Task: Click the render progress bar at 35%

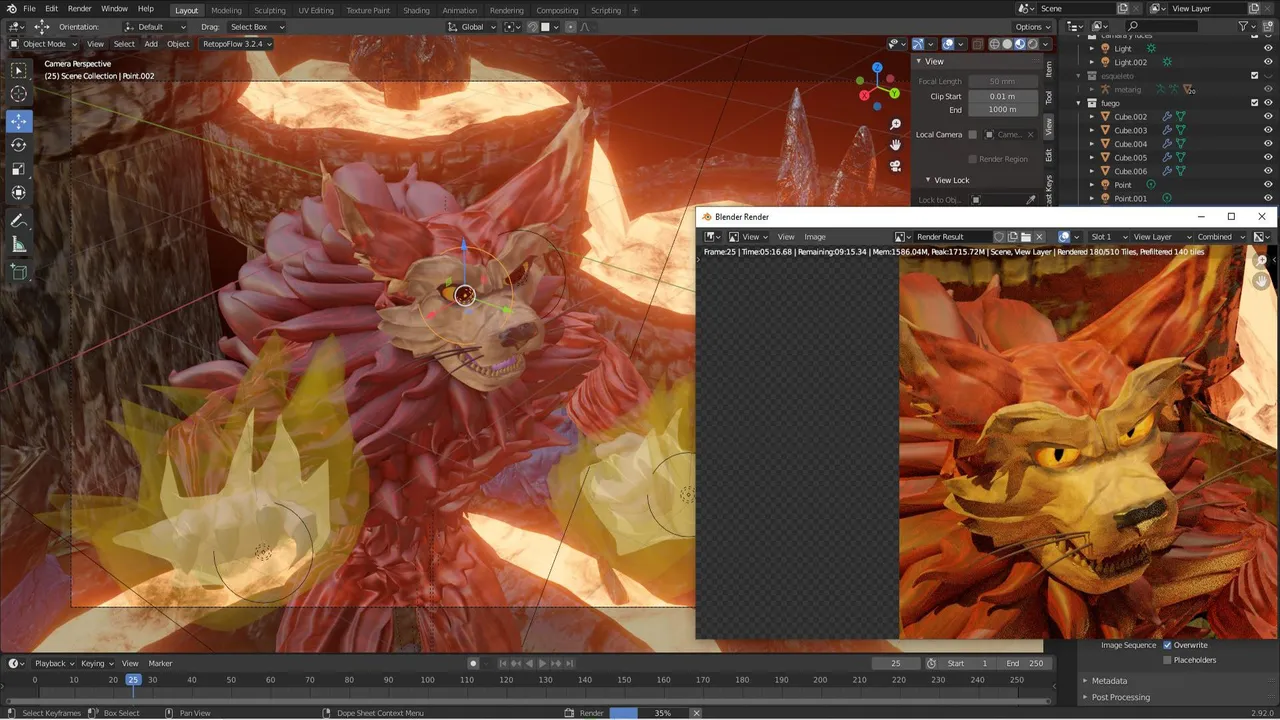Action: [649, 713]
